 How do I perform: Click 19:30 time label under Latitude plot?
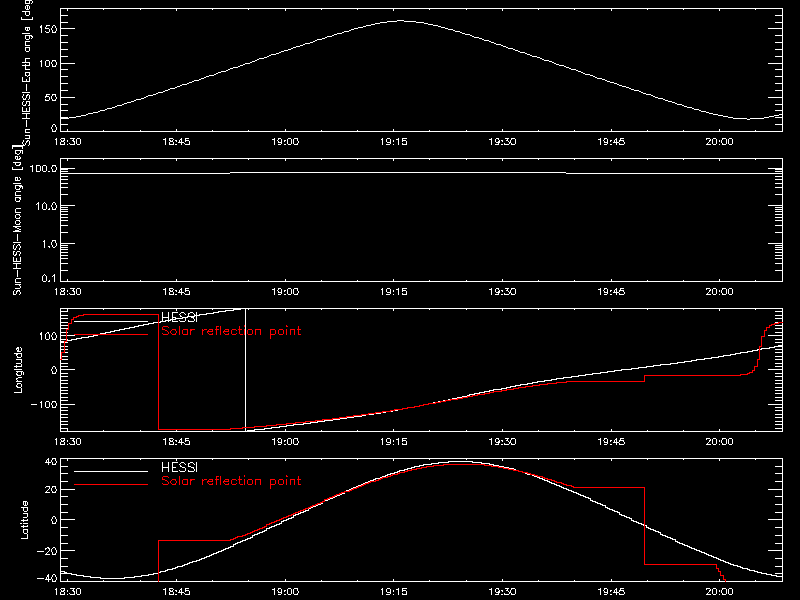click(502, 591)
